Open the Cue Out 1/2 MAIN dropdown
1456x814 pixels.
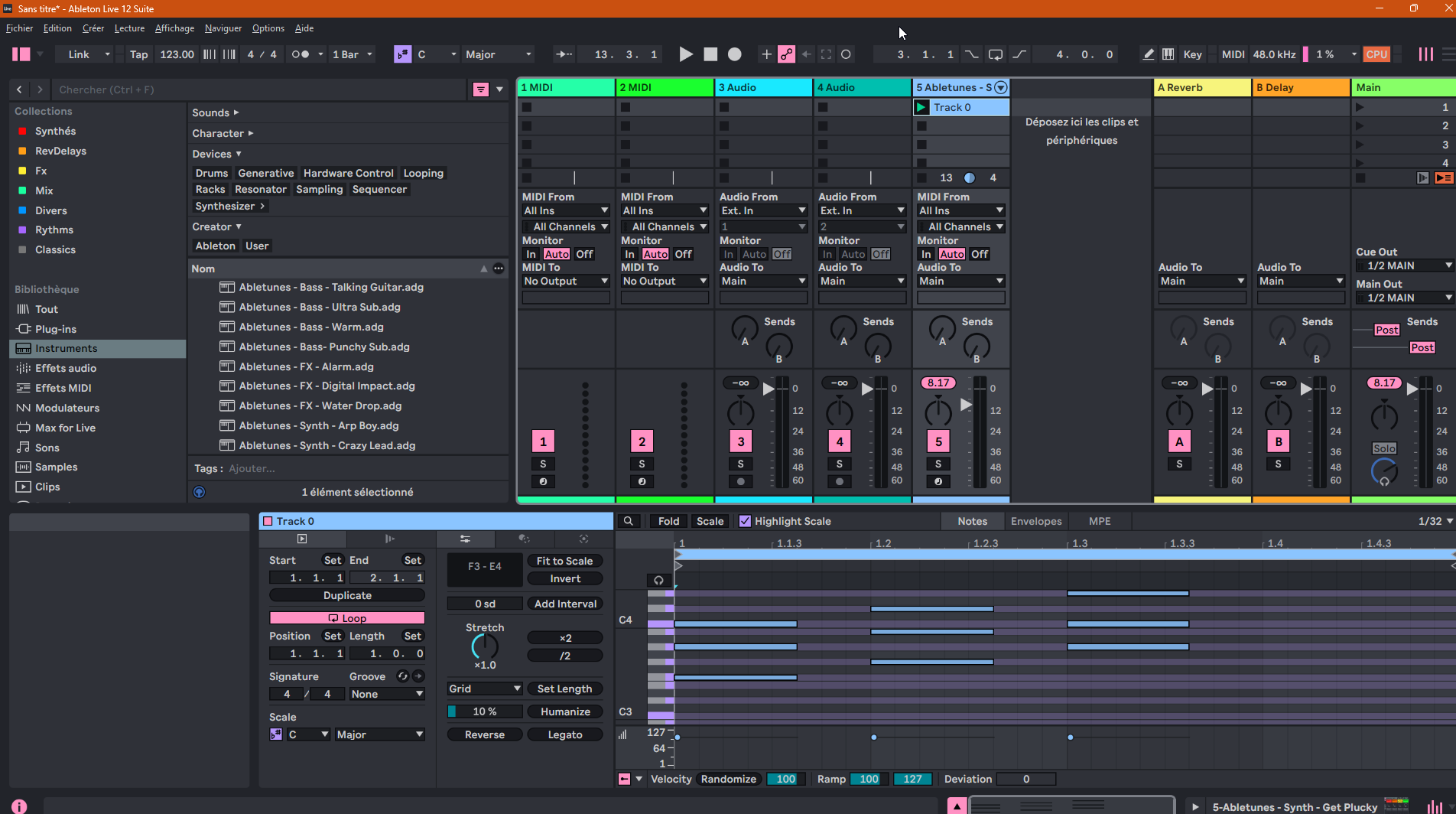click(1406, 265)
